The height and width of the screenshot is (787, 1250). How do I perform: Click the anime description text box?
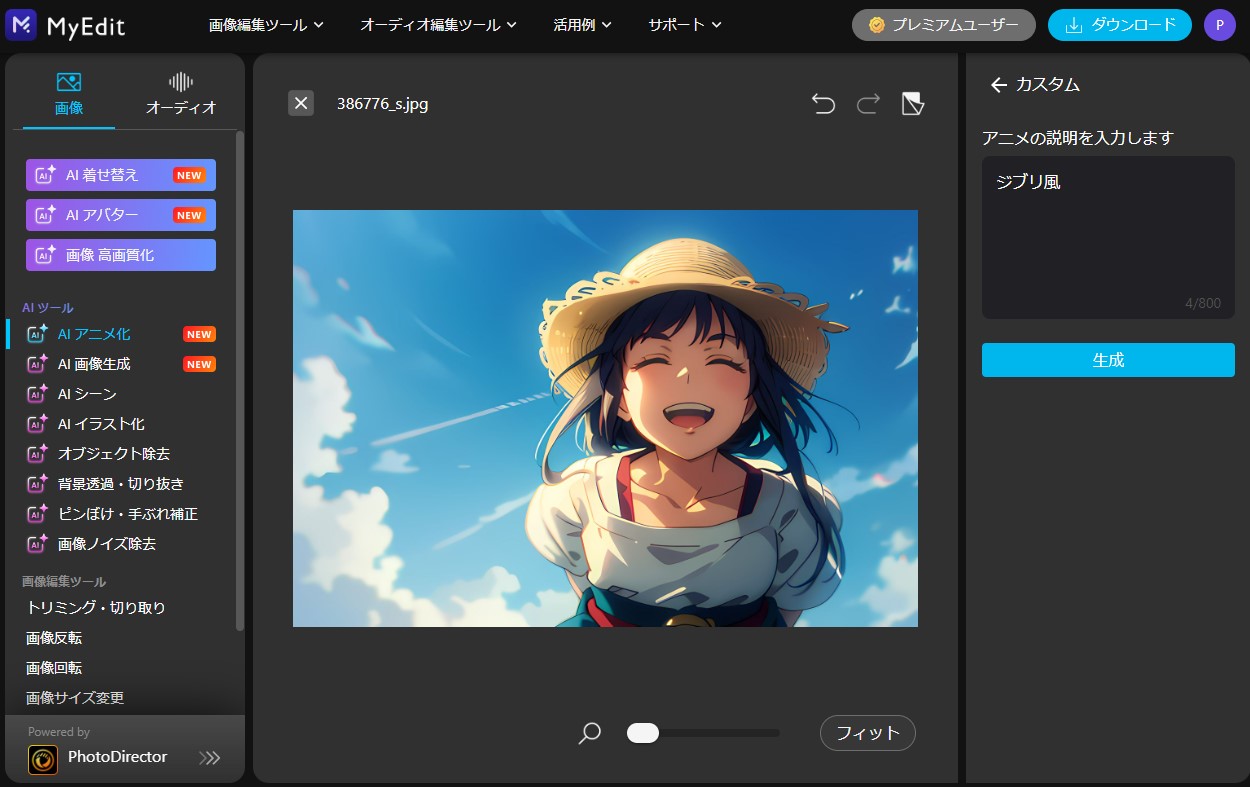coord(1108,237)
